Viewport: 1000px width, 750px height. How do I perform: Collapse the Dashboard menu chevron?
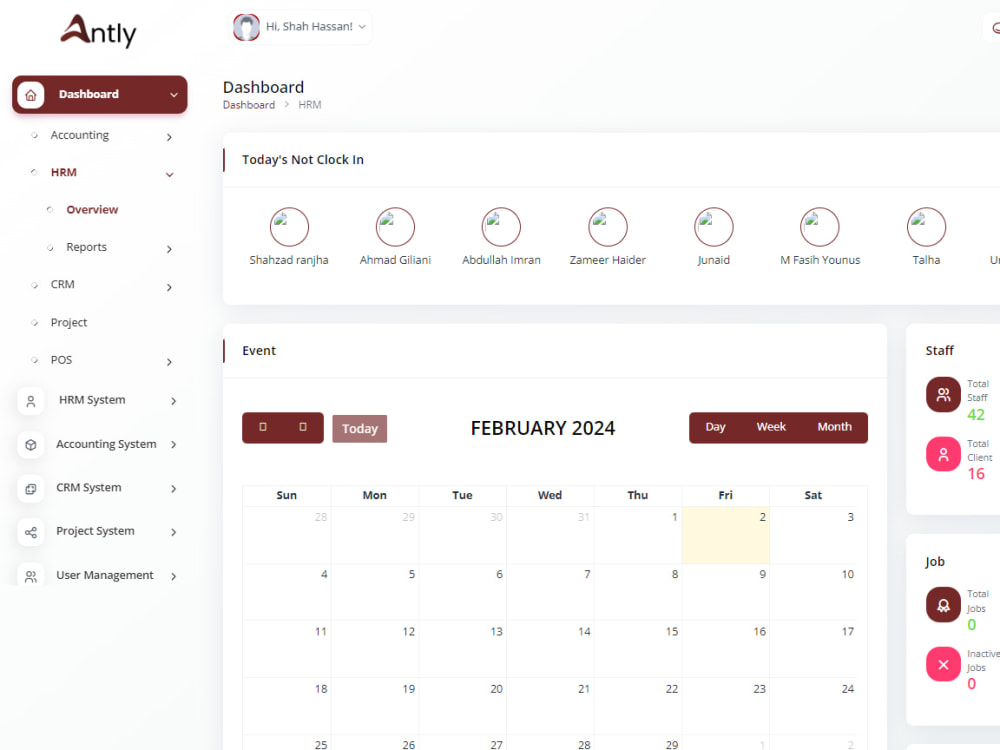(x=173, y=95)
